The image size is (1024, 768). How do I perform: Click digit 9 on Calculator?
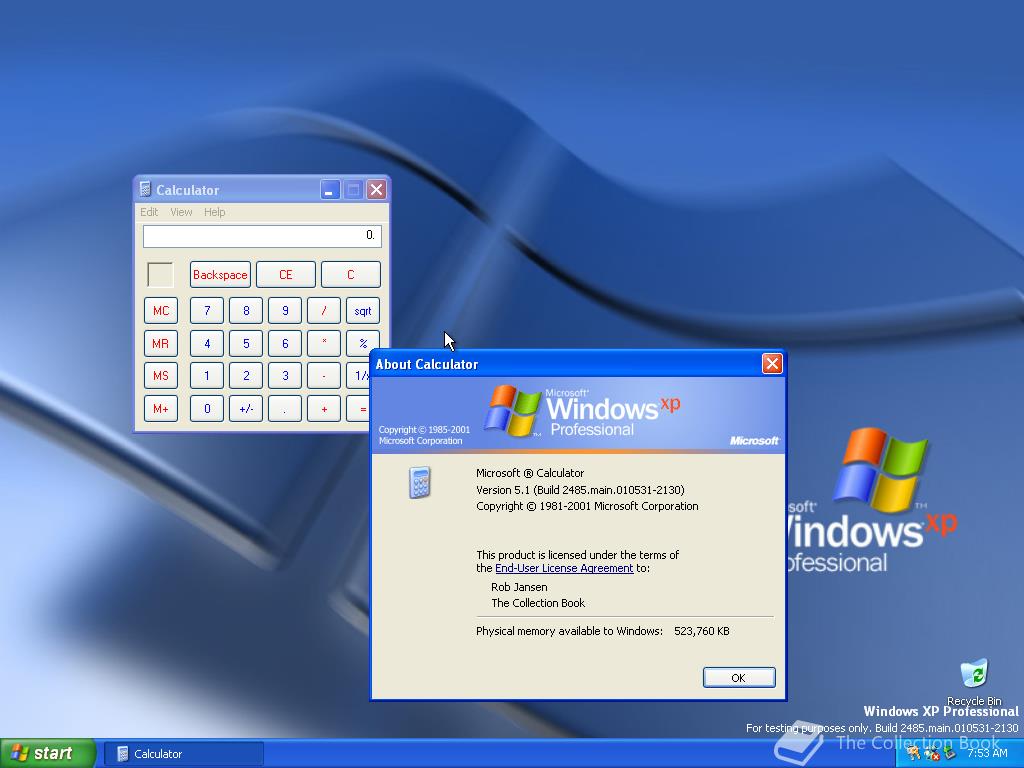click(x=285, y=311)
